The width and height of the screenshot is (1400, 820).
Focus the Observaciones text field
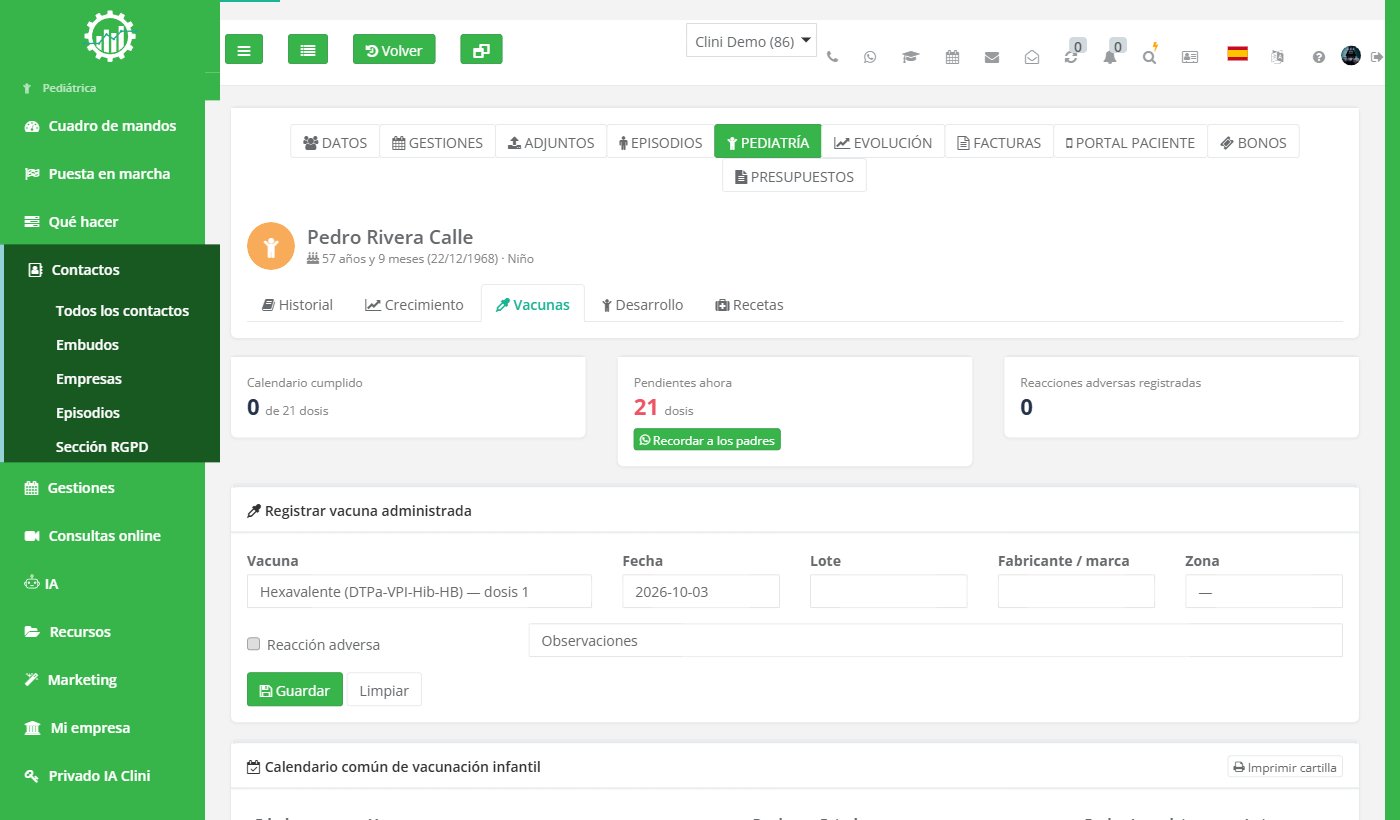click(x=936, y=640)
